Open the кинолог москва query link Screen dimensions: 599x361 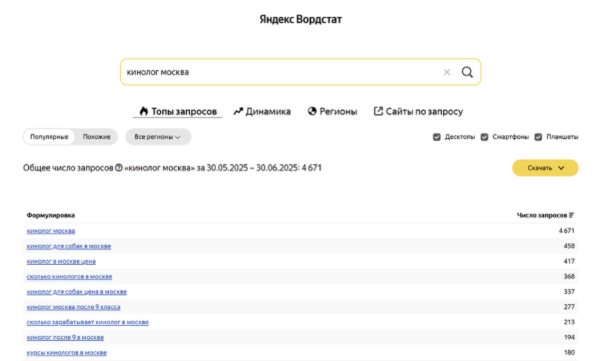click(x=51, y=231)
